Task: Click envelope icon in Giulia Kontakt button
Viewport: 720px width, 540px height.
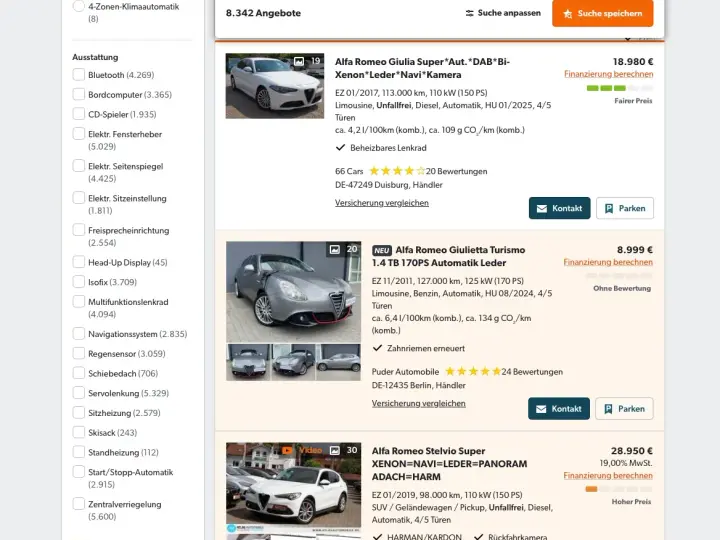Action: click(542, 208)
